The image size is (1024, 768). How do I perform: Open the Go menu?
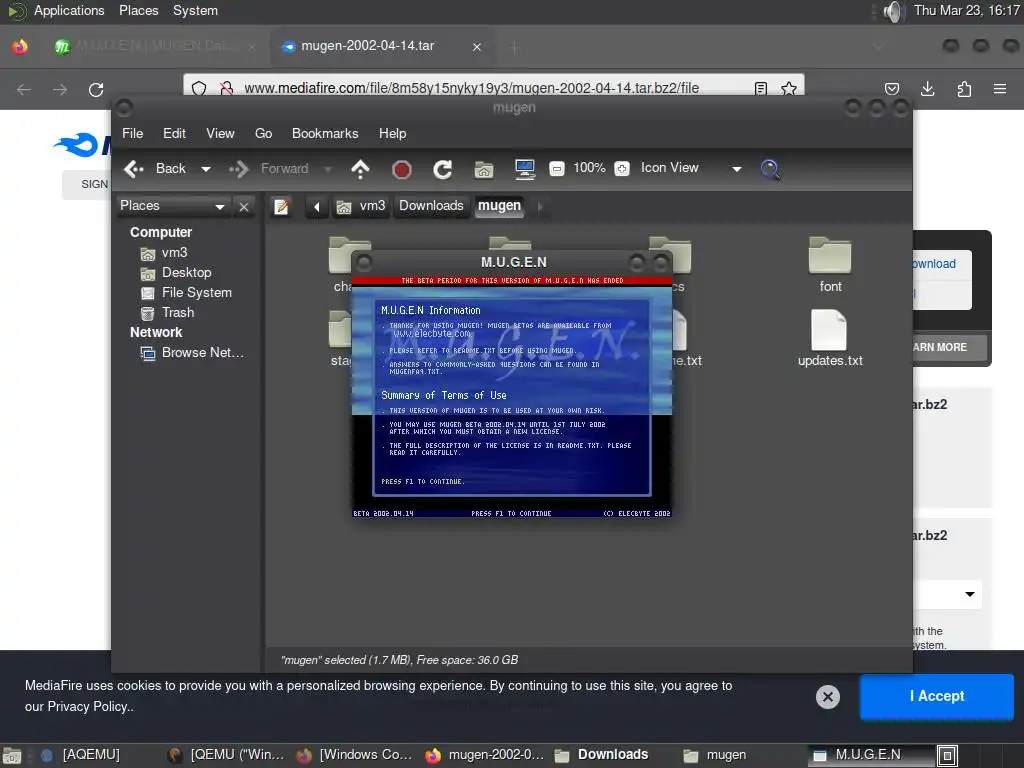click(263, 133)
